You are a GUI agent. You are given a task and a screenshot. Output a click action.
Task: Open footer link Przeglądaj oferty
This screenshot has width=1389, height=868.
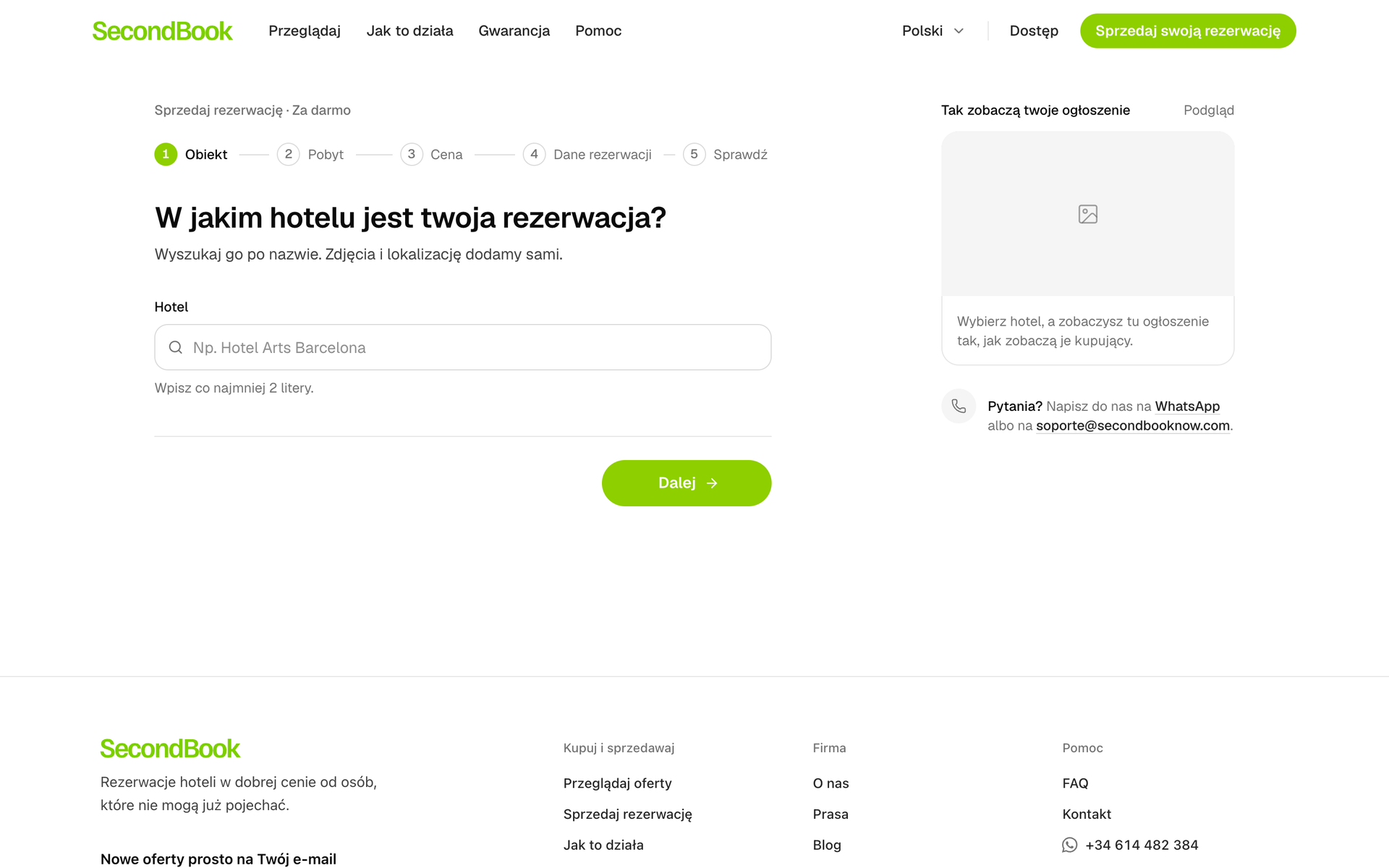(618, 783)
